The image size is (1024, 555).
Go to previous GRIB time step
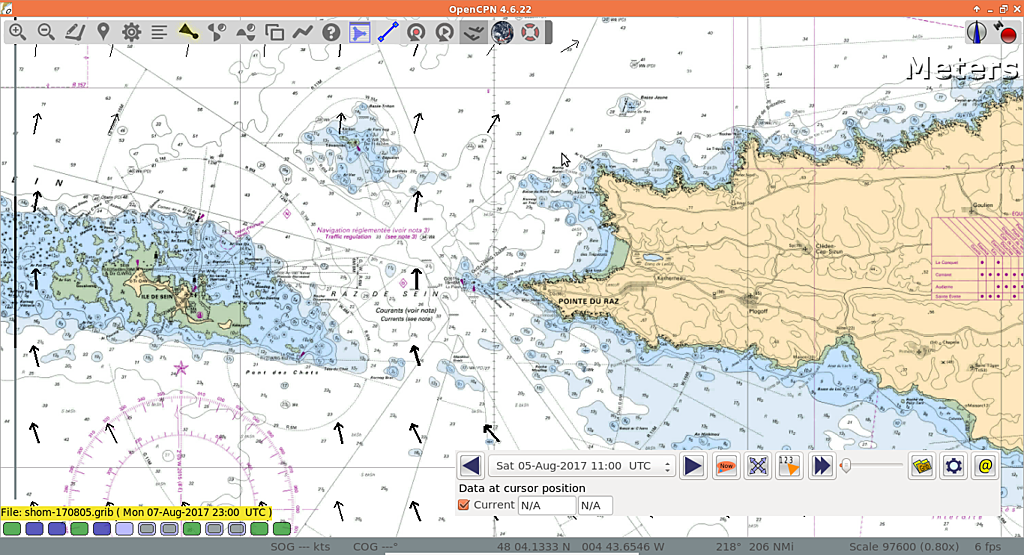pyautogui.click(x=472, y=466)
